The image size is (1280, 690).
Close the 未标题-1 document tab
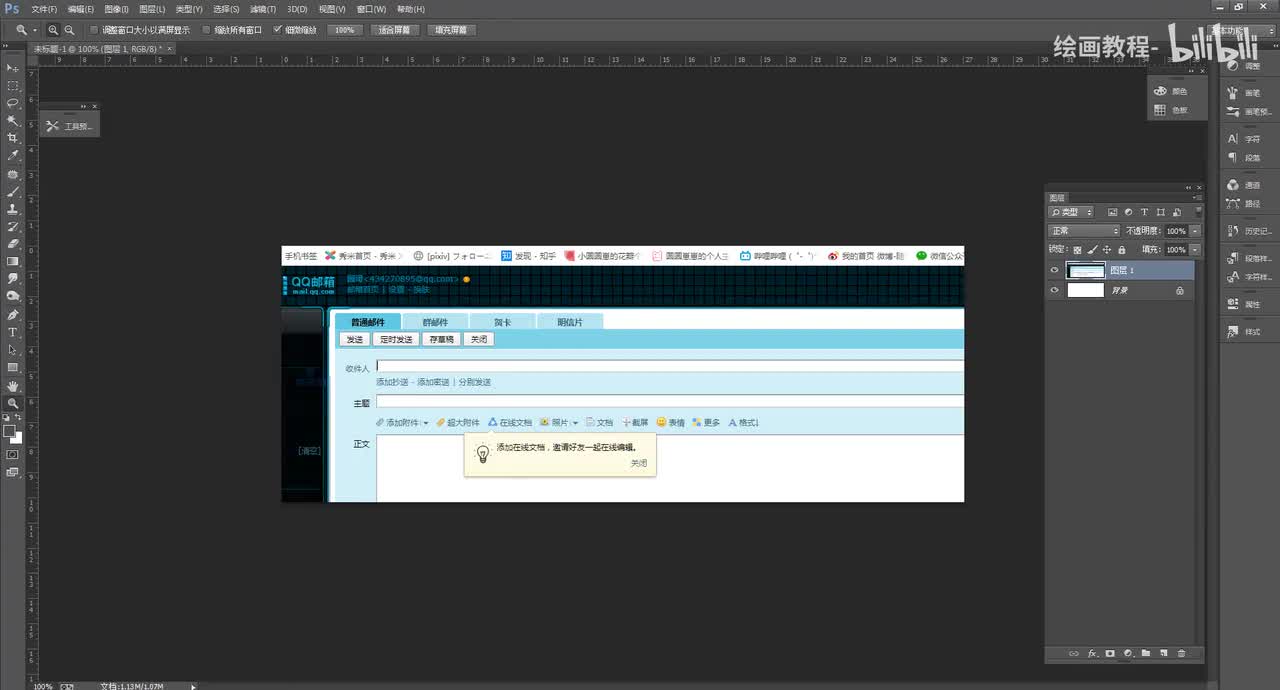[169, 48]
